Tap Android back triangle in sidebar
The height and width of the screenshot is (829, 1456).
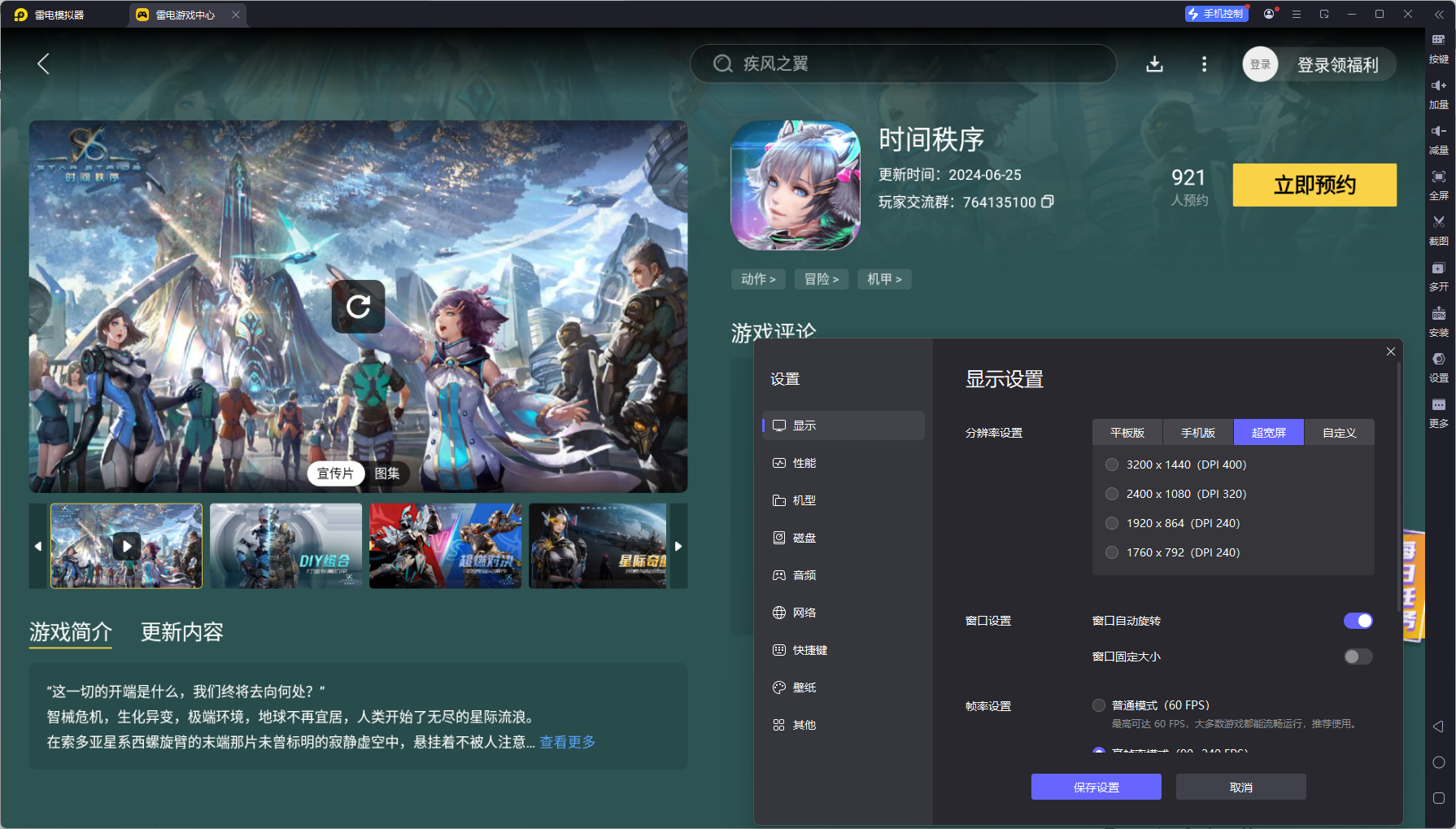(x=1438, y=726)
